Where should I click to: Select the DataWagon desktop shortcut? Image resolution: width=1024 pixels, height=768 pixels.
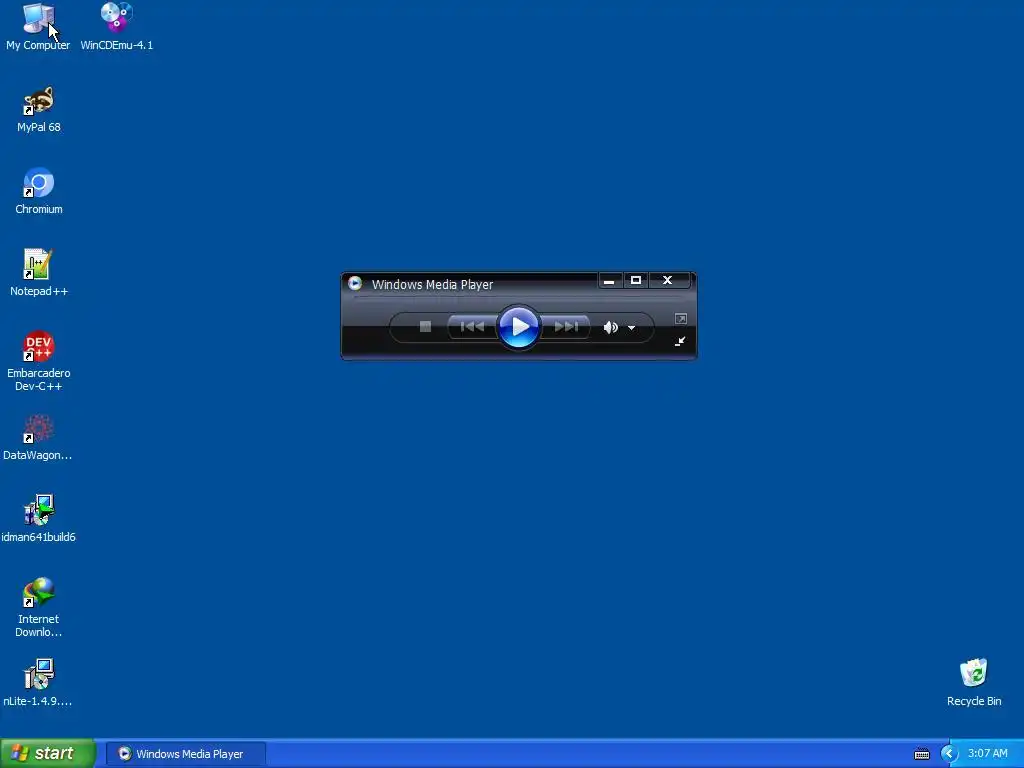pyautogui.click(x=38, y=438)
